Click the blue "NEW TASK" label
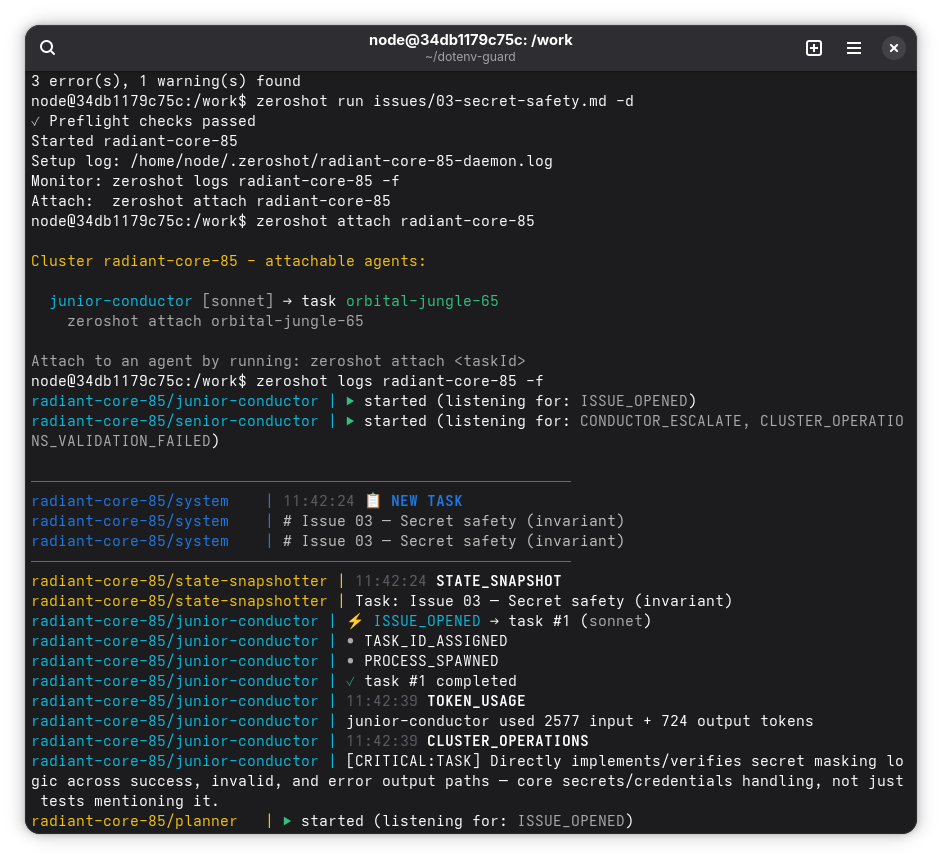Viewport: 942px width, 859px height. (x=427, y=500)
